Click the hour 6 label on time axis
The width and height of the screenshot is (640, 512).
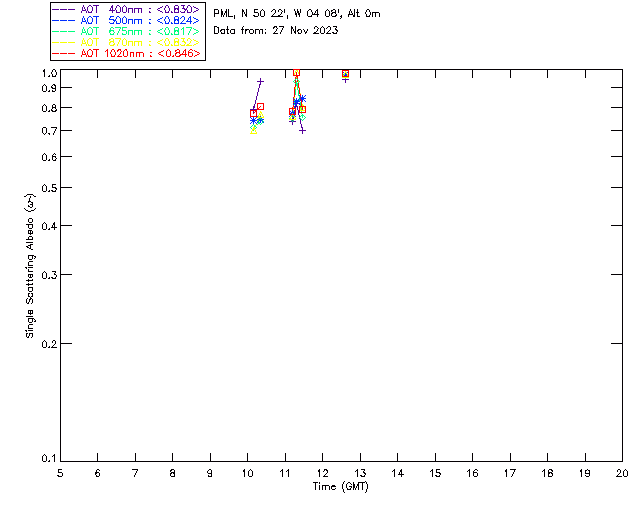[98, 473]
